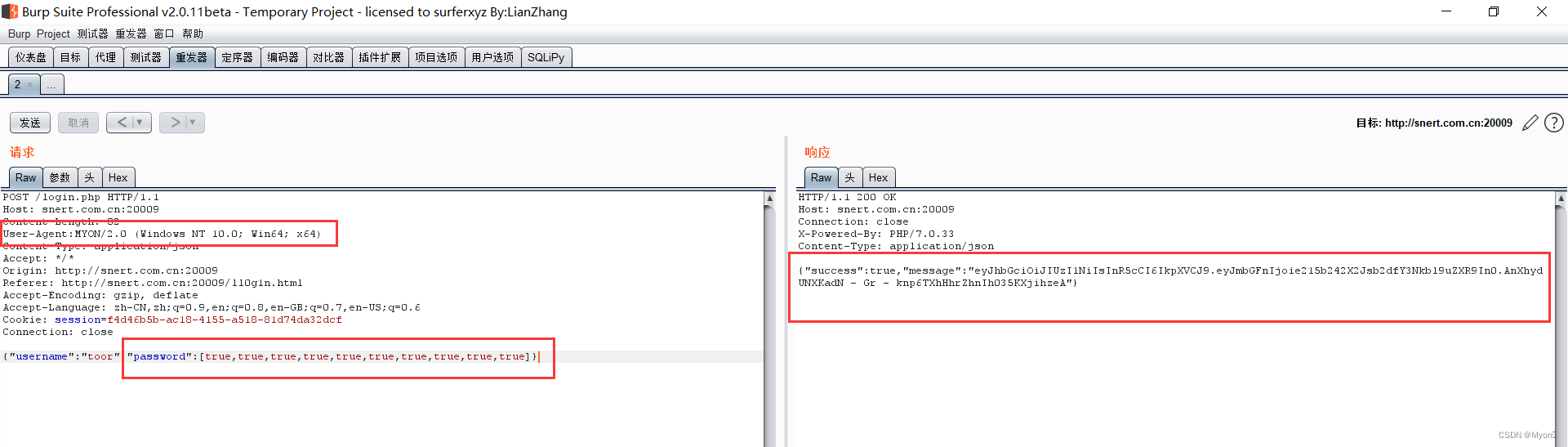Select the response 头 headers tab

tap(850, 177)
